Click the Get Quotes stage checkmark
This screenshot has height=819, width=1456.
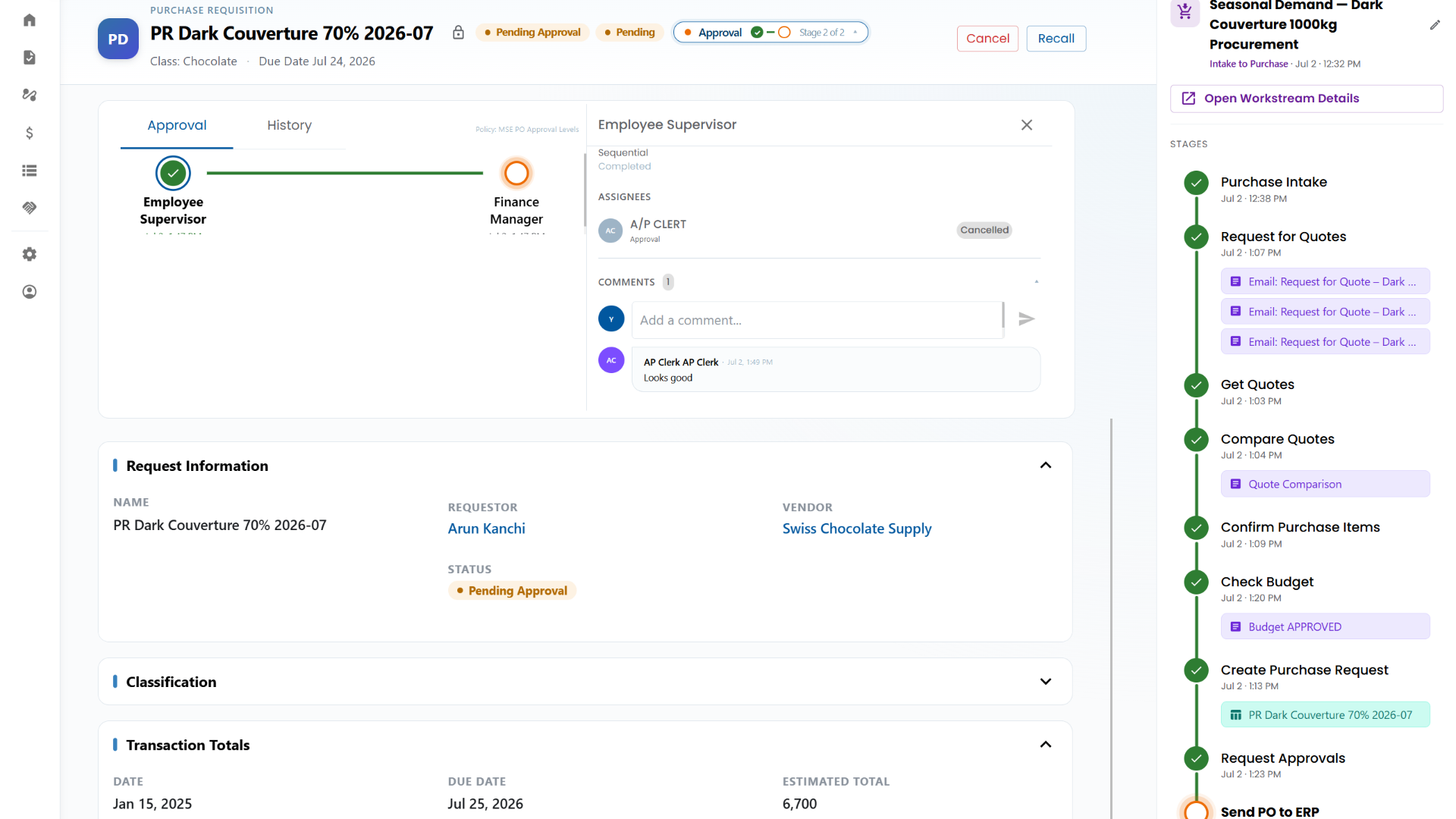tap(1196, 385)
